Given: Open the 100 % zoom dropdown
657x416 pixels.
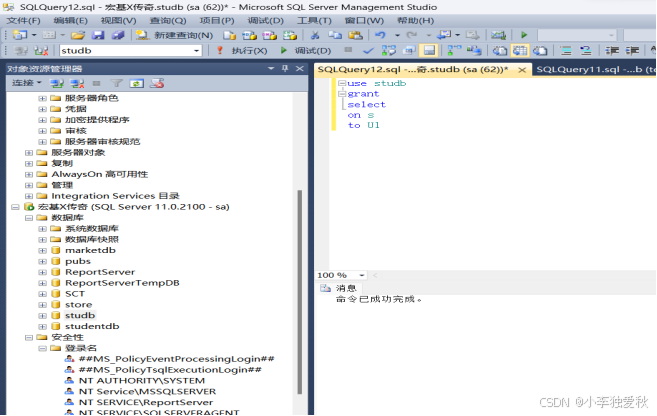Looking at the screenshot, I should (x=362, y=275).
